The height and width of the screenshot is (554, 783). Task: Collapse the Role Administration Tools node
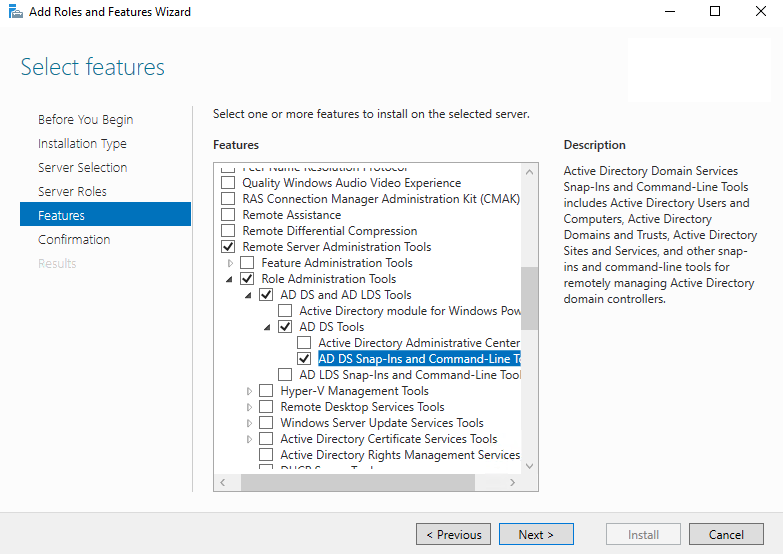click(x=231, y=279)
